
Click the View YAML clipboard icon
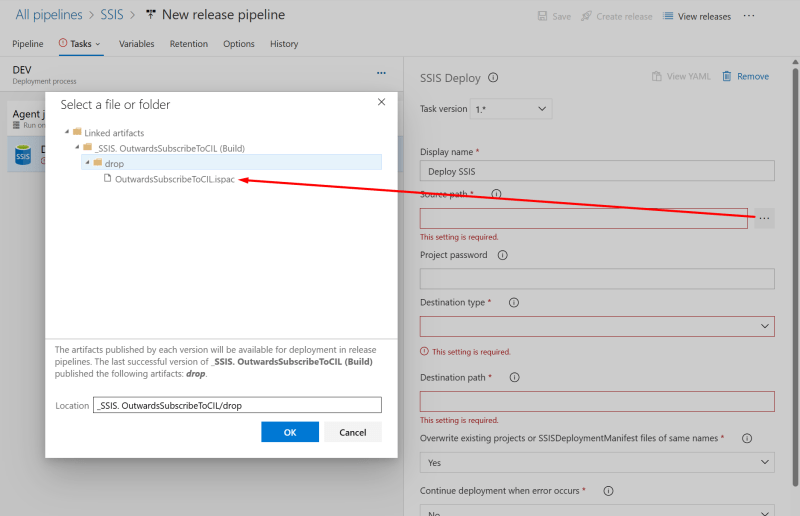click(657, 77)
